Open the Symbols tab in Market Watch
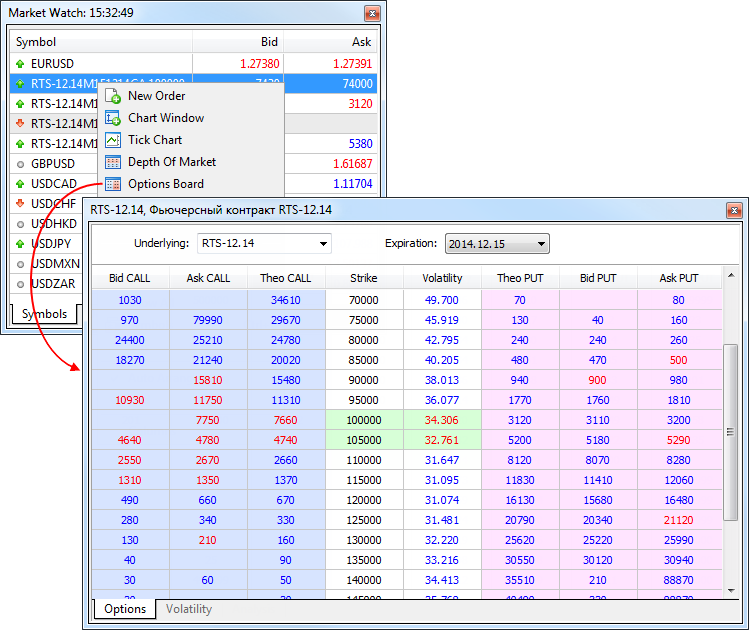This screenshot has width=749, height=630. click(43, 314)
